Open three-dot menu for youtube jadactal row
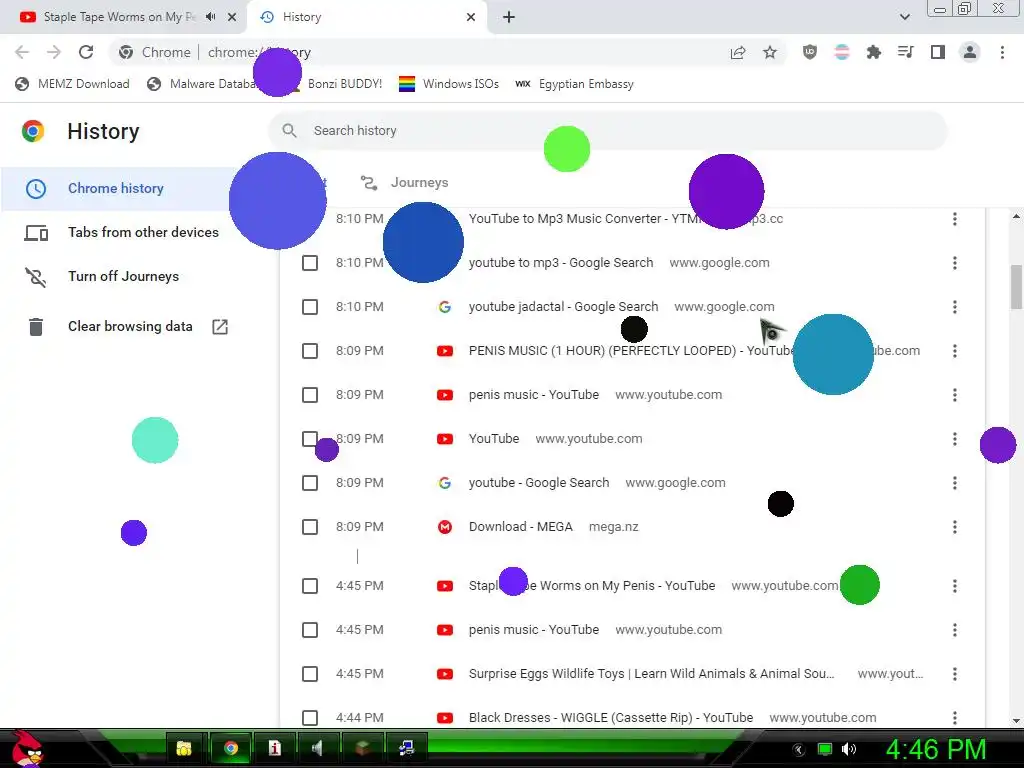Image resolution: width=1024 pixels, height=768 pixels. tap(955, 307)
